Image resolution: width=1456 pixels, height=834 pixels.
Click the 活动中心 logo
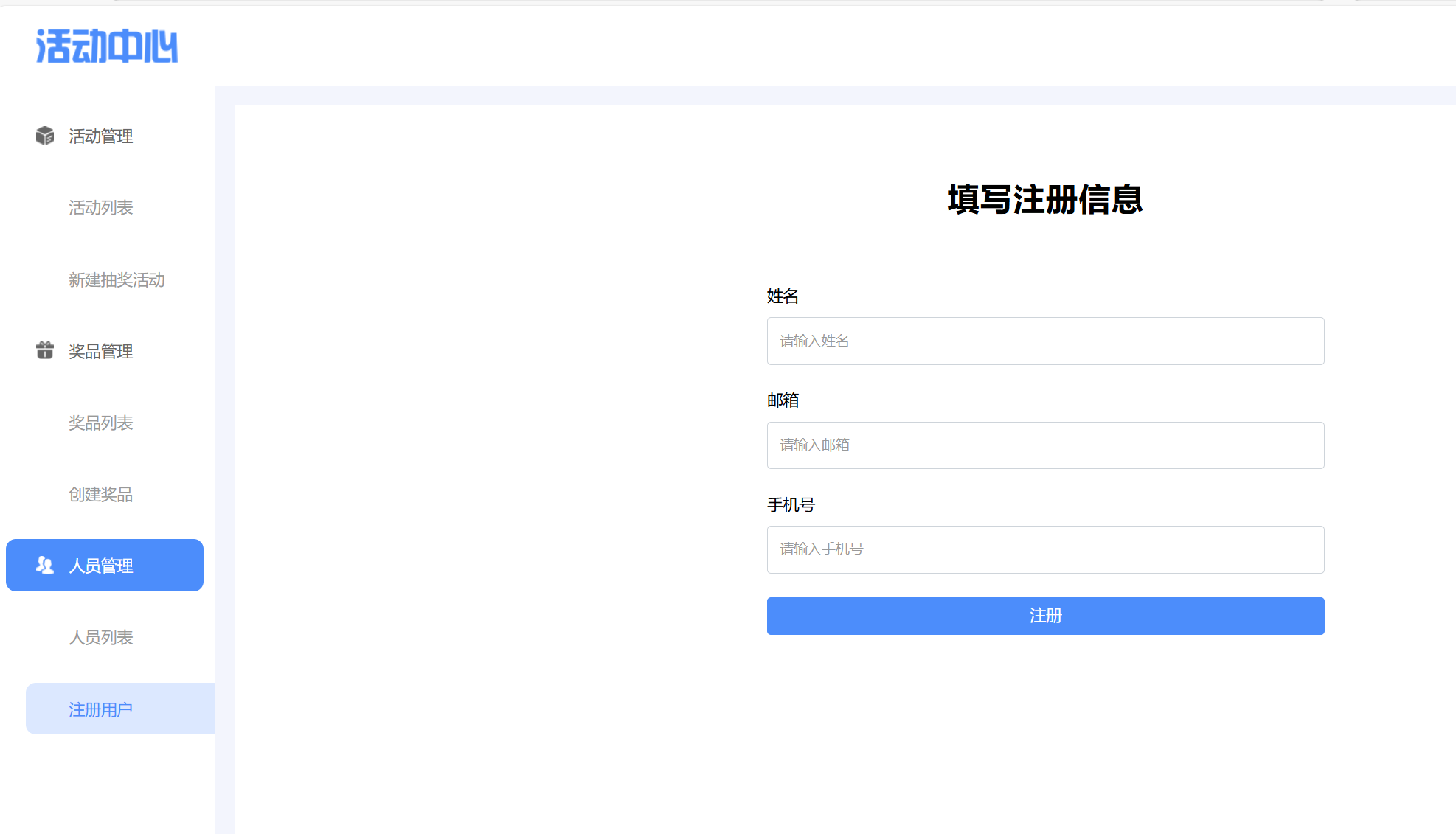click(x=107, y=46)
